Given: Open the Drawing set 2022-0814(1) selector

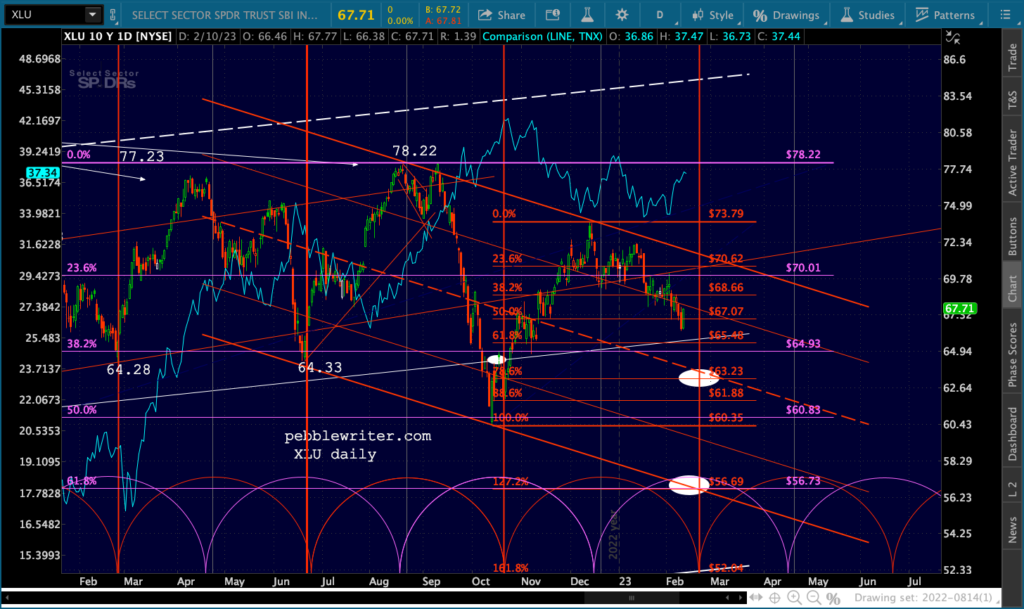Looking at the screenshot, I should pos(928,597).
